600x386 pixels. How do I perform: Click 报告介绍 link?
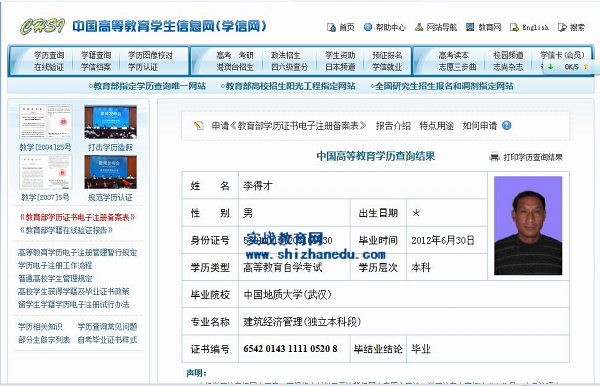pyautogui.click(x=393, y=126)
